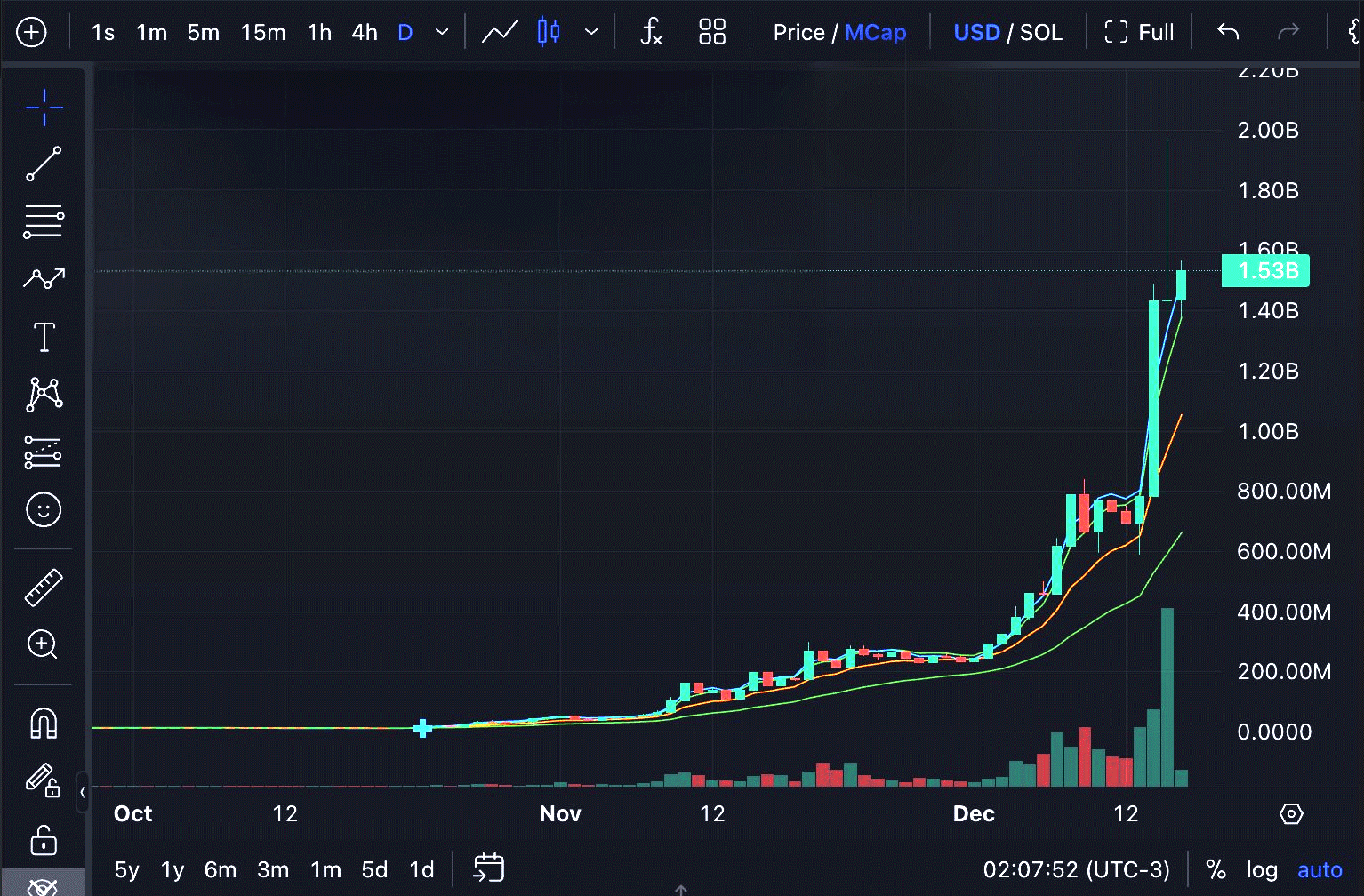
Task: Select the 4h interval
Action: [365, 33]
